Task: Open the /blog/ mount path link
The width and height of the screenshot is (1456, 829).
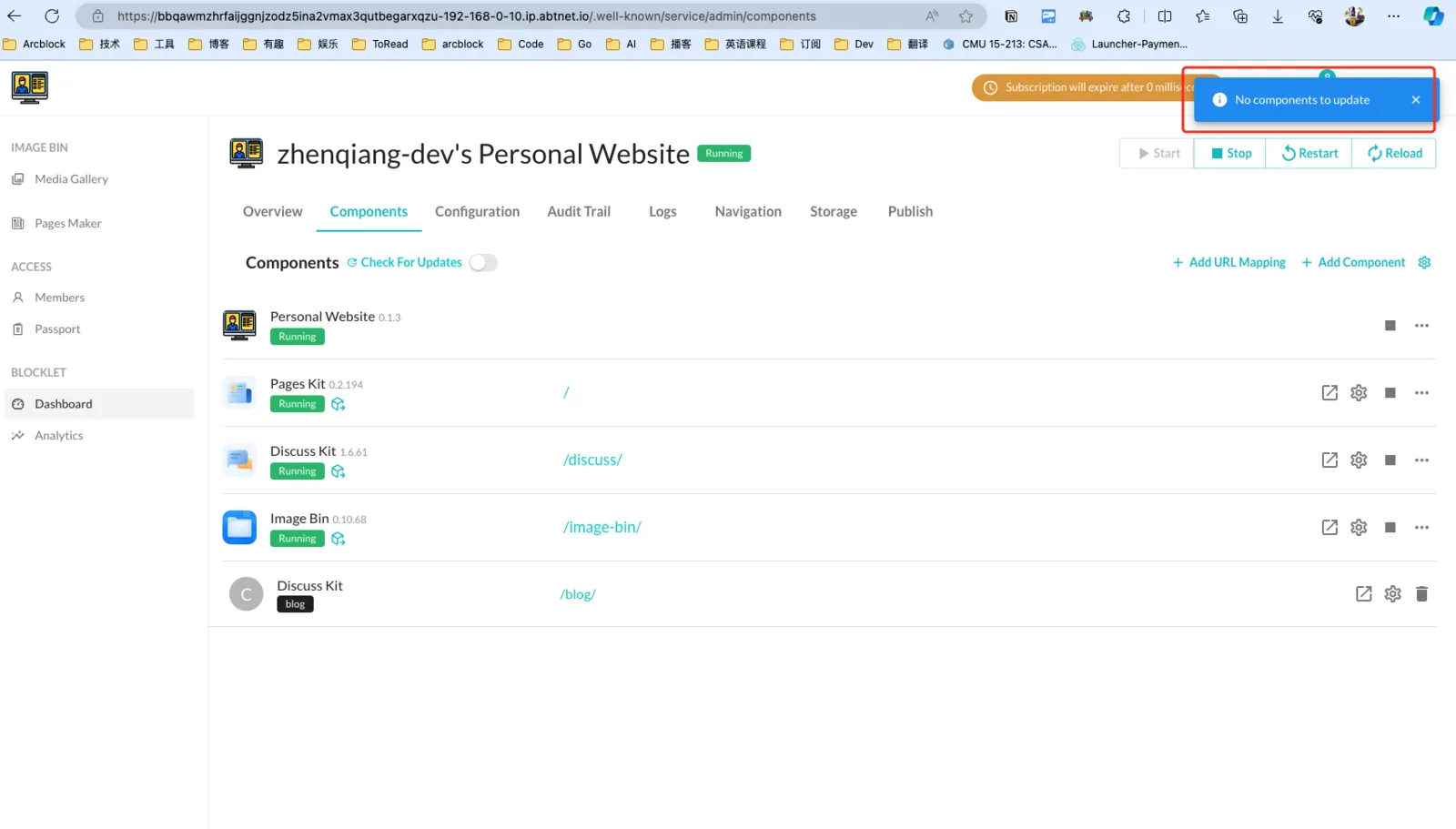Action: click(x=578, y=595)
